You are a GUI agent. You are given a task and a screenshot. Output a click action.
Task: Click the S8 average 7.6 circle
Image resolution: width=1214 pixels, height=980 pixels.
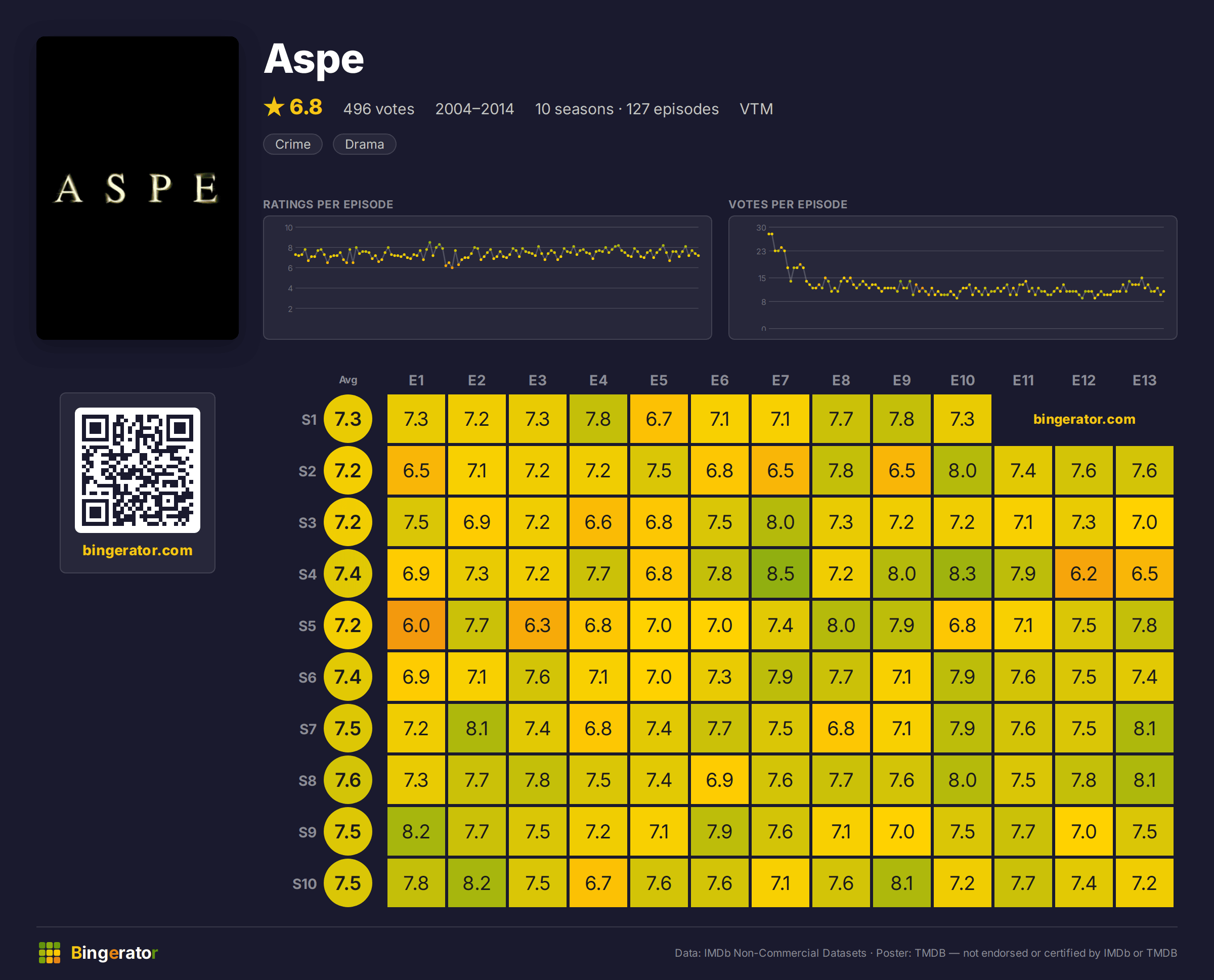(348, 780)
